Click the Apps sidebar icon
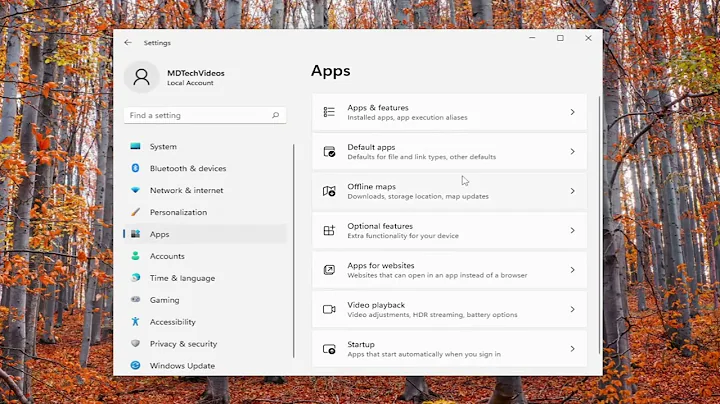Image resolution: width=720 pixels, height=404 pixels. coord(135,234)
